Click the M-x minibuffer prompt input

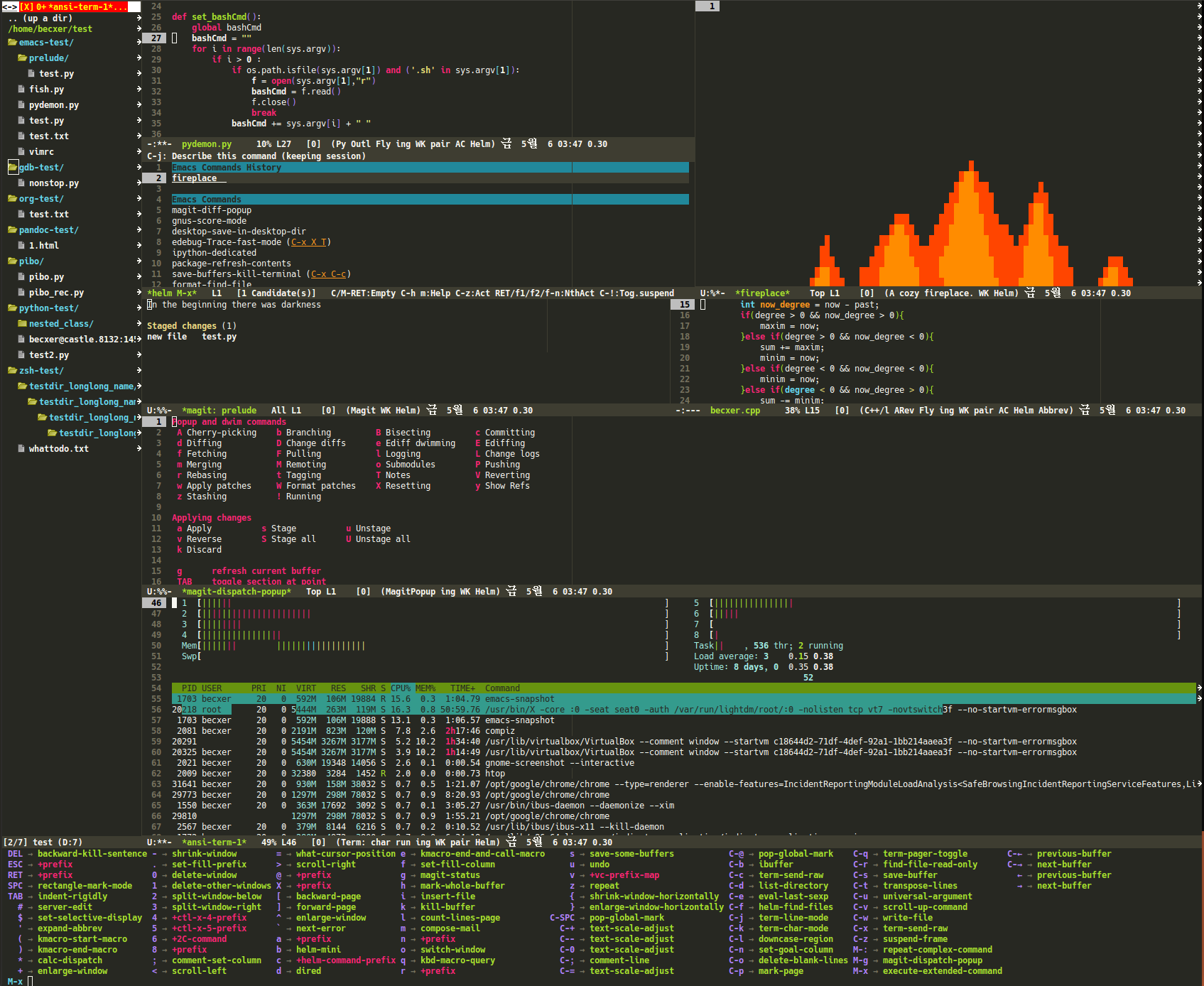coord(31,981)
